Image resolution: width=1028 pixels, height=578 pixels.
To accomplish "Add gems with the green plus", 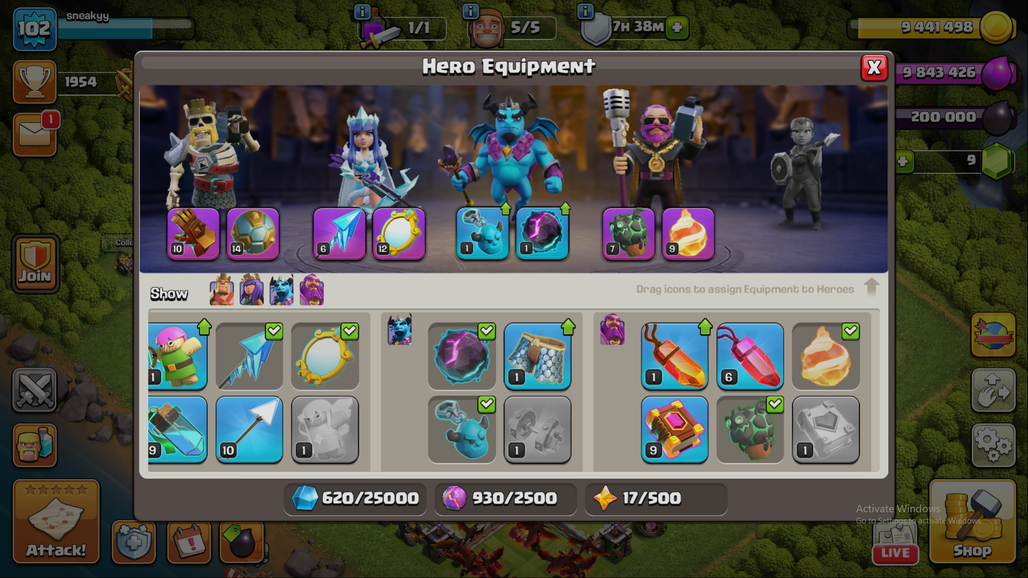I will [903, 161].
